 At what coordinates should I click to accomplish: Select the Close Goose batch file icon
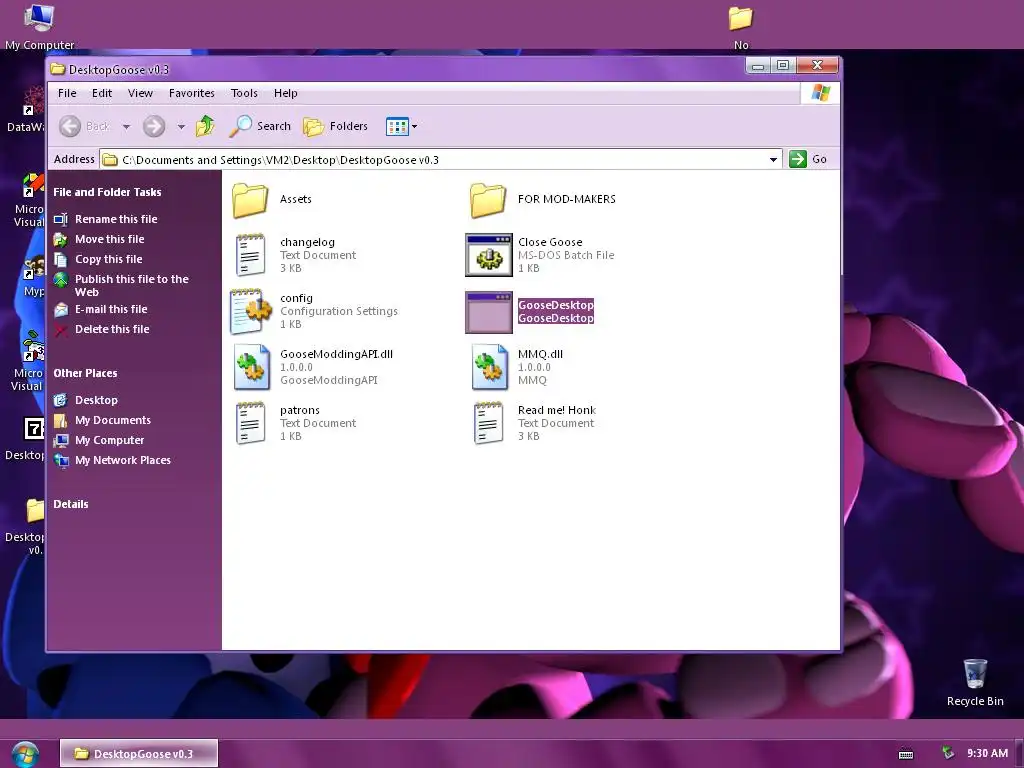[x=488, y=255]
